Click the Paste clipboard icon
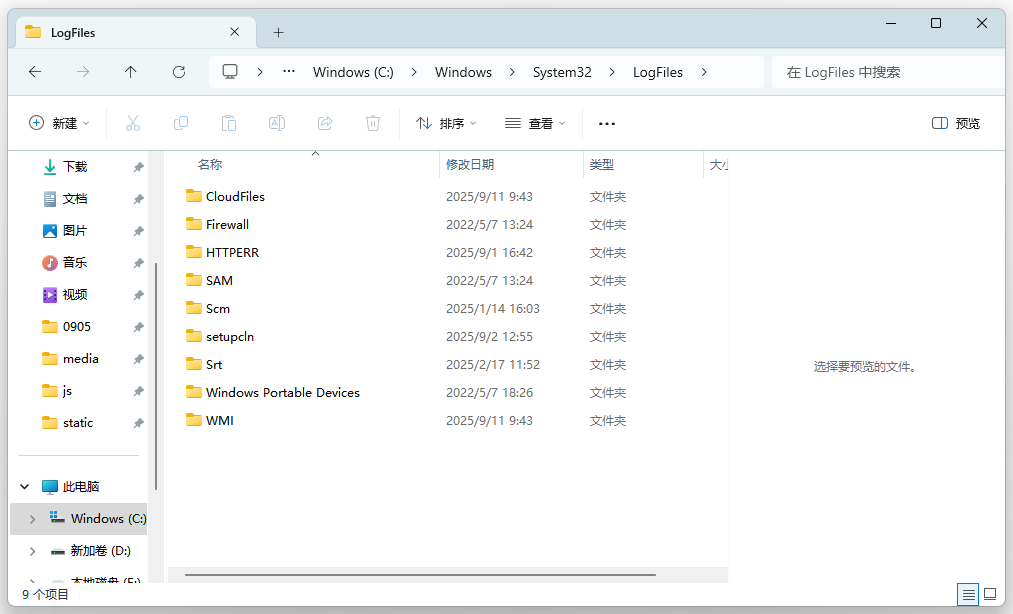Image resolution: width=1013 pixels, height=614 pixels. [229, 123]
